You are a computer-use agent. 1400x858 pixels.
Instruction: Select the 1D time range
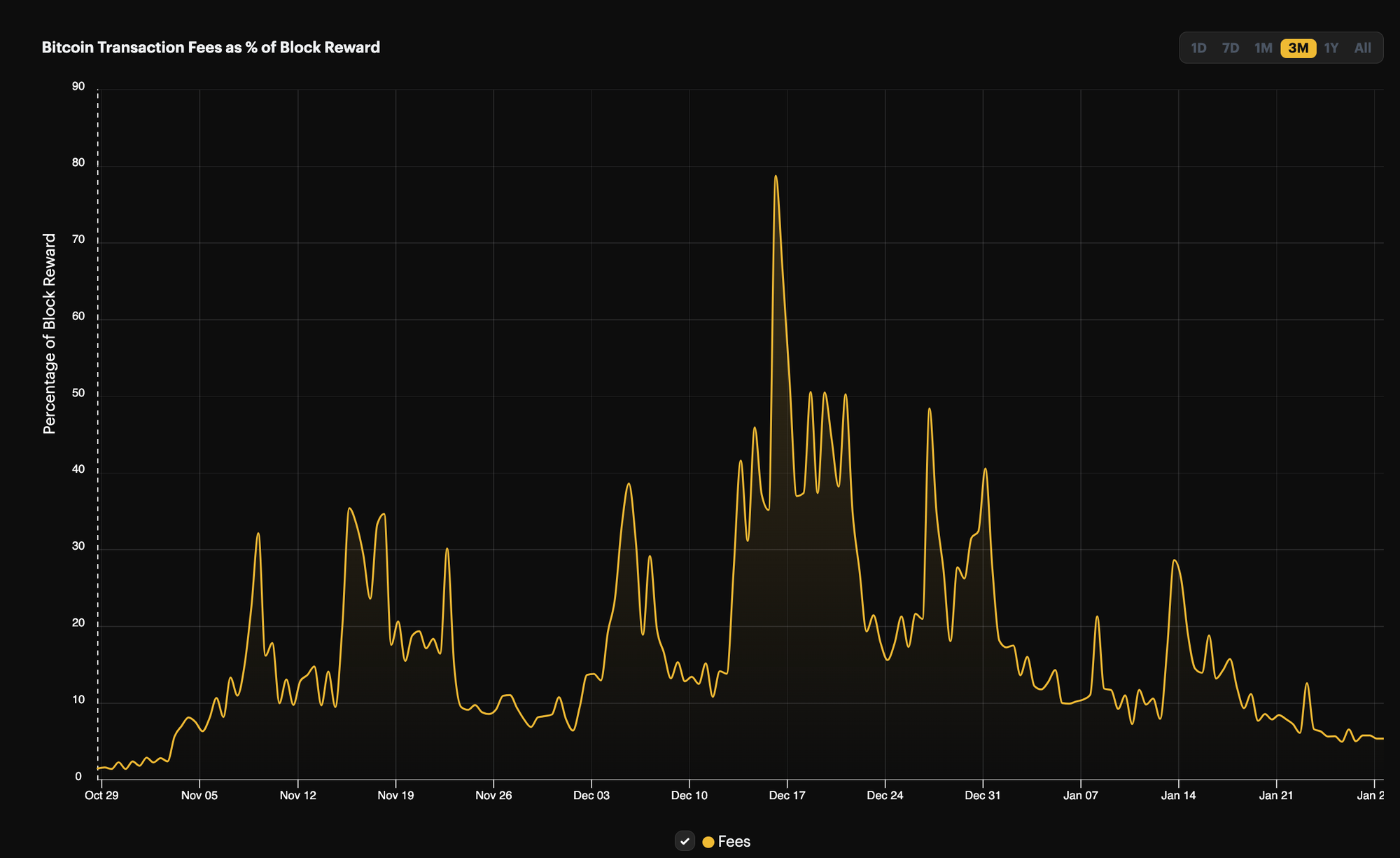[x=1198, y=48]
